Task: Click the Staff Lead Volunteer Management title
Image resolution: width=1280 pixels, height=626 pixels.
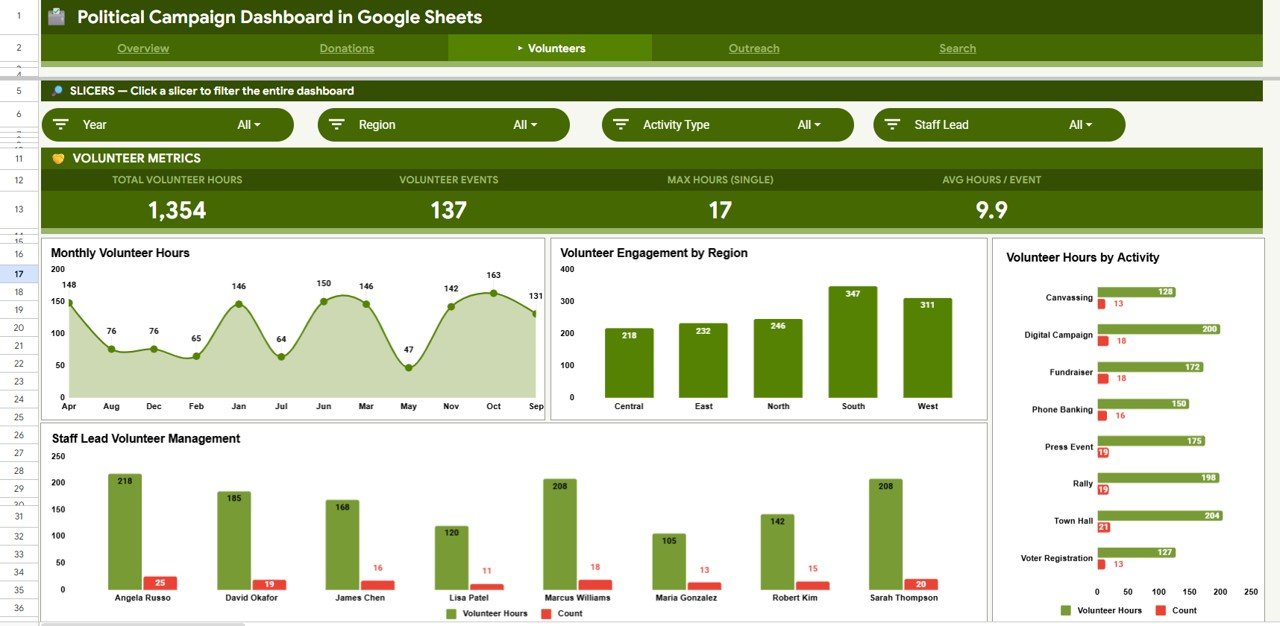Action: pos(146,438)
